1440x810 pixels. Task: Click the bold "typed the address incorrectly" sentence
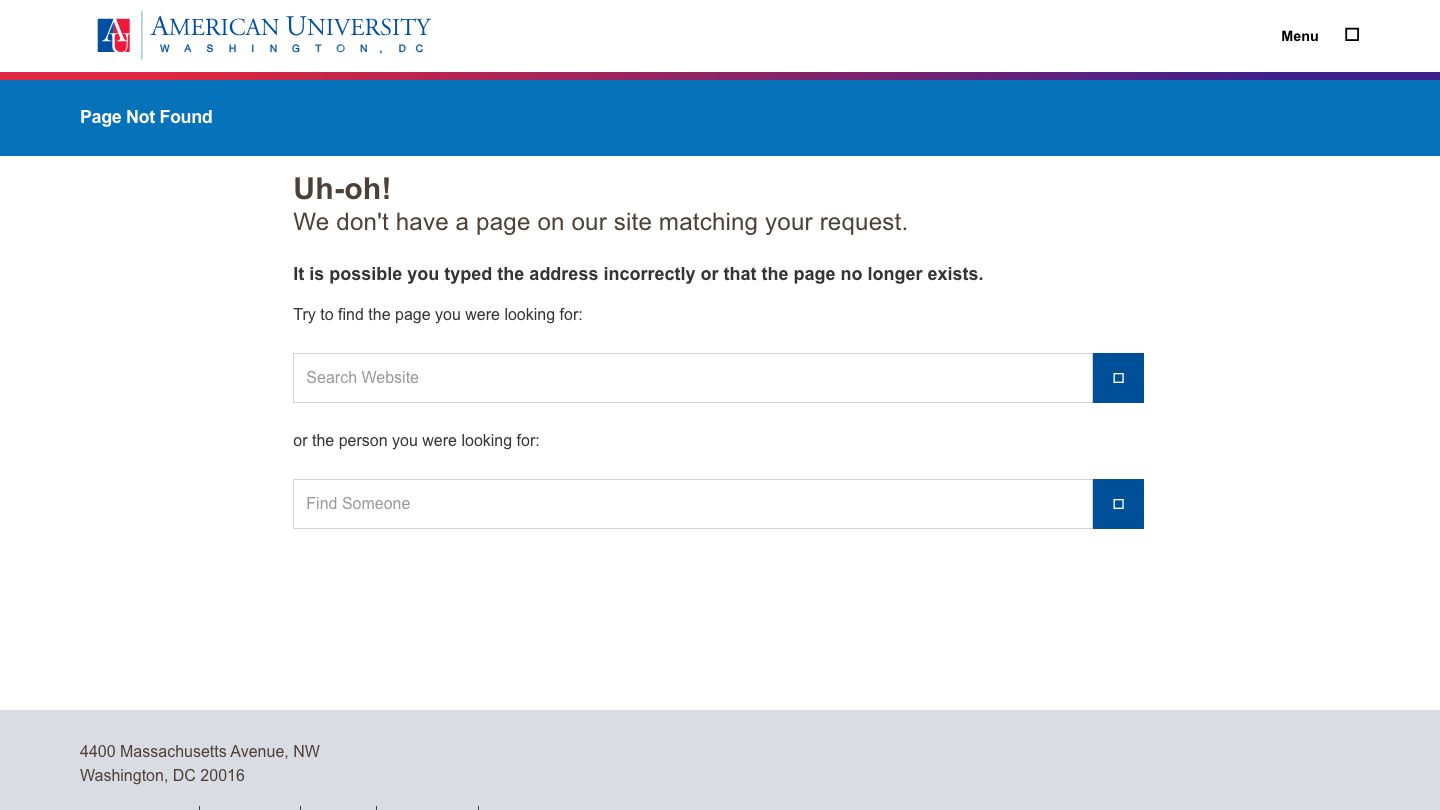click(x=637, y=274)
